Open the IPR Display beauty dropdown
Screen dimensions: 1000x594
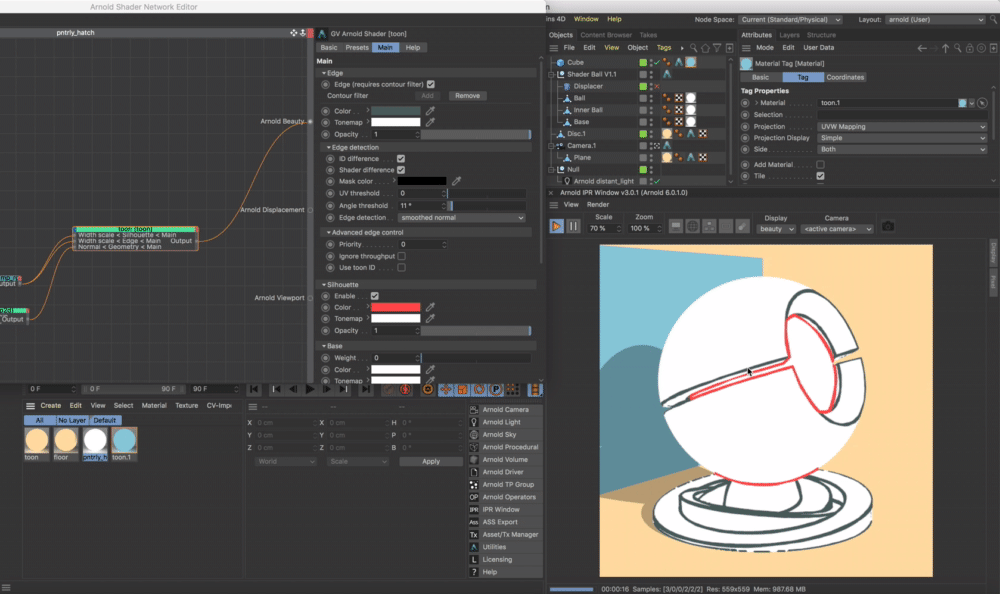[x=776, y=229]
